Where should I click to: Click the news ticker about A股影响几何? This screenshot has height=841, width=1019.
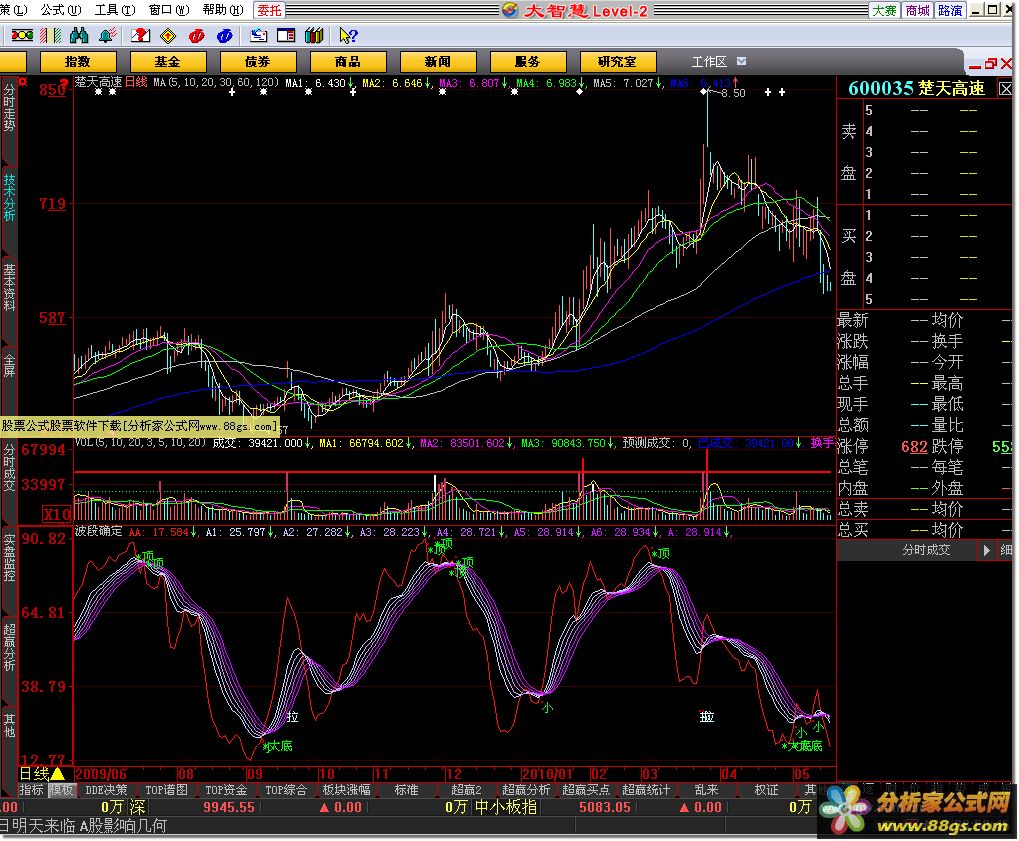(x=83, y=826)
